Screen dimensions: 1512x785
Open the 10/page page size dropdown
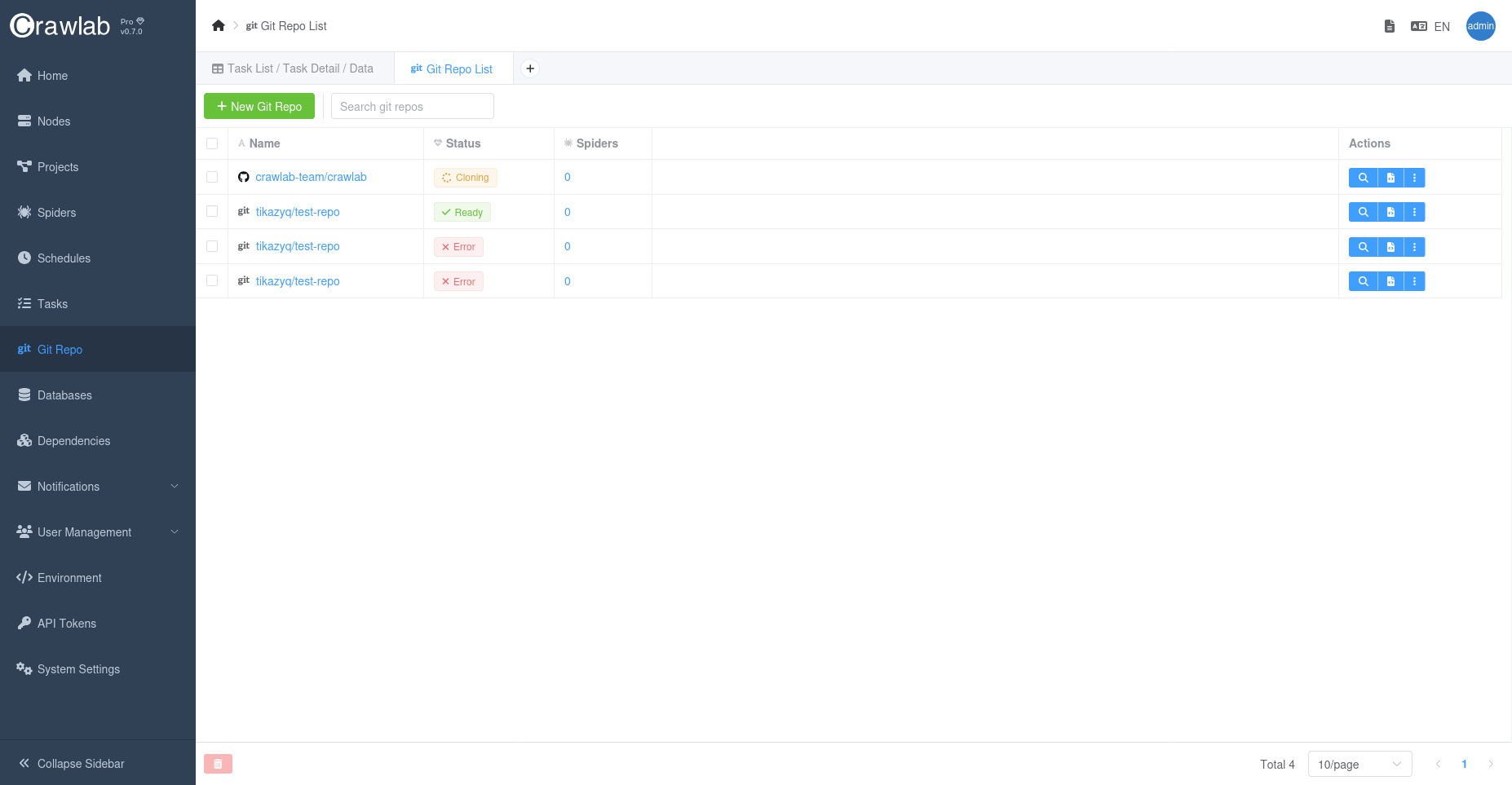click(1359, 765)
